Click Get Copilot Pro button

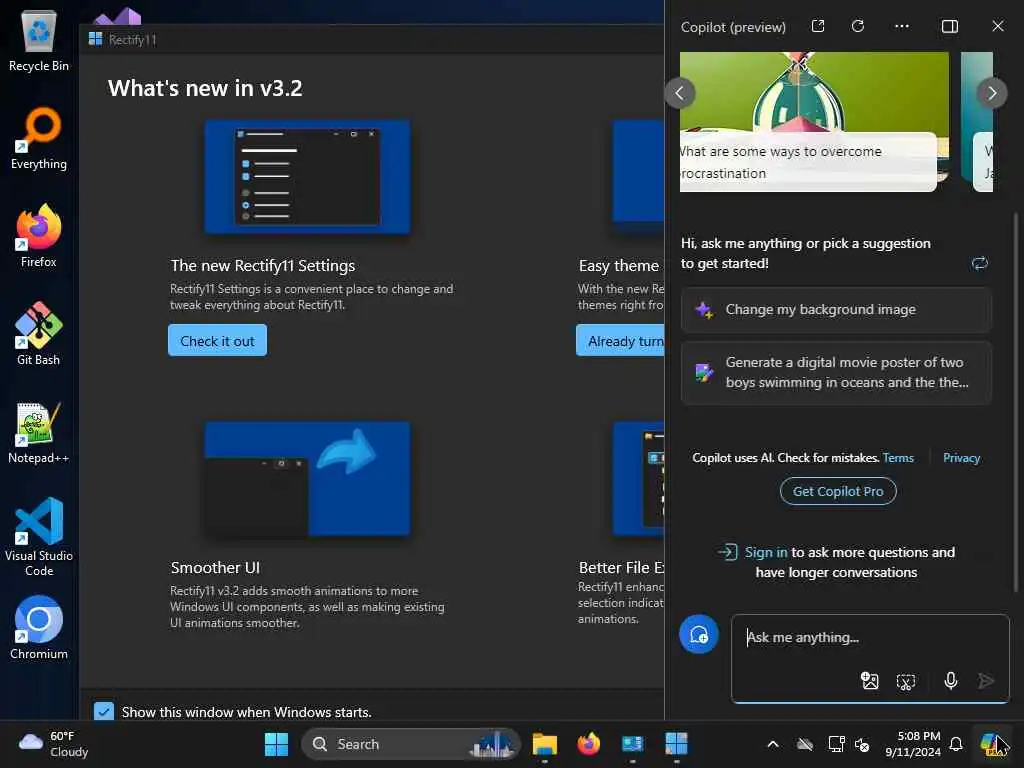pyautogui.click(x=838, y=491)
